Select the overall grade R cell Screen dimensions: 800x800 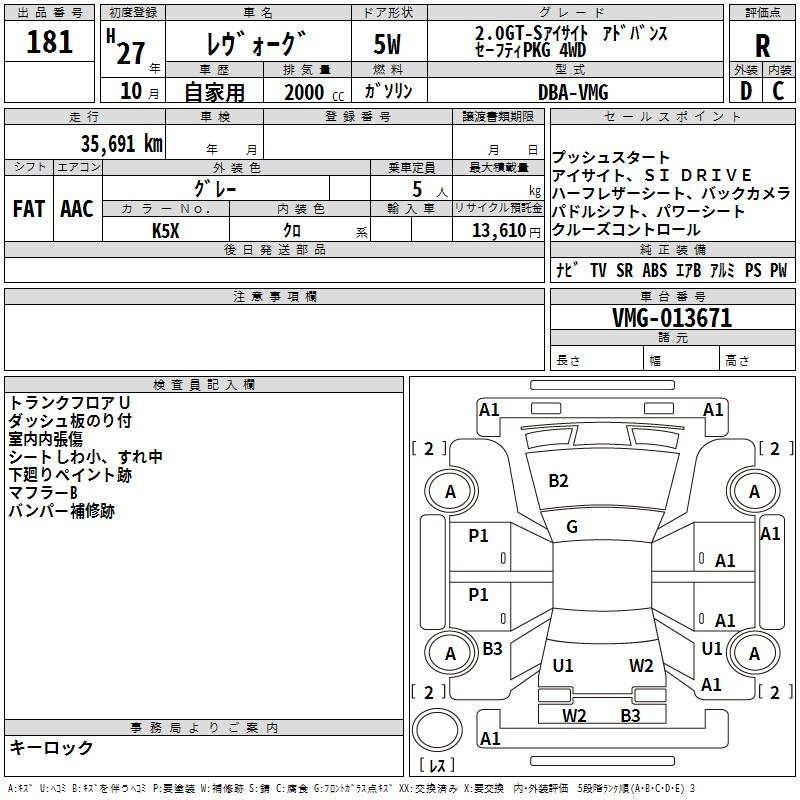(762, 44)
